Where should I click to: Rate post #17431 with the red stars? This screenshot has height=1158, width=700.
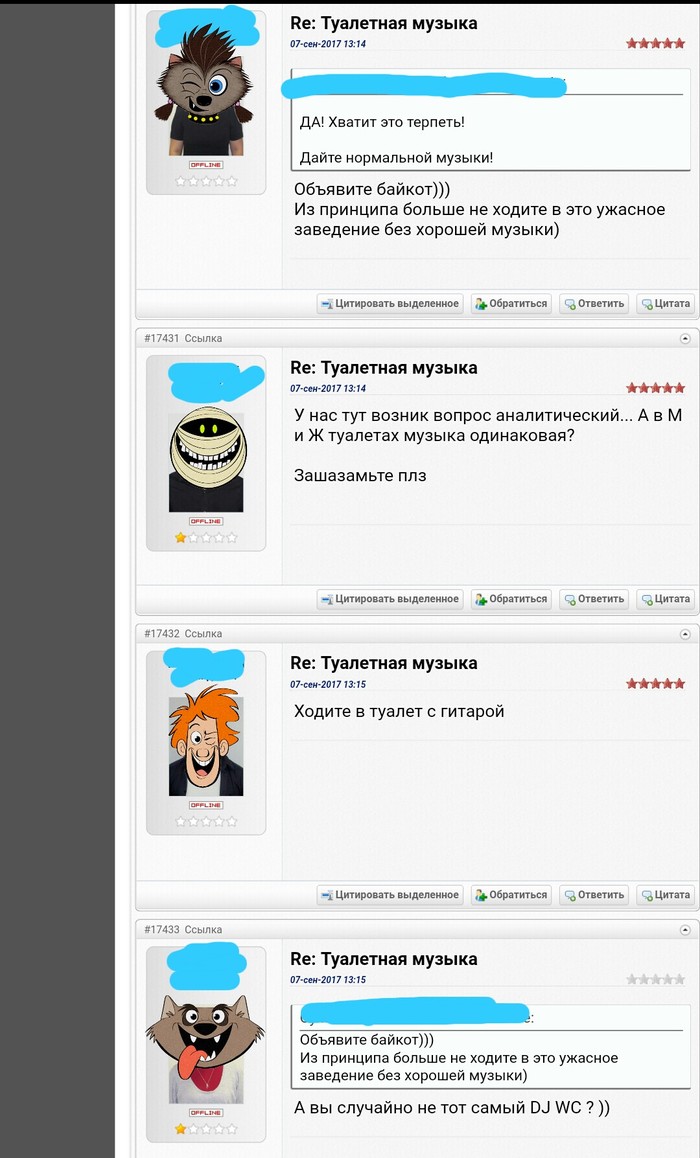[x=656, y=388]
